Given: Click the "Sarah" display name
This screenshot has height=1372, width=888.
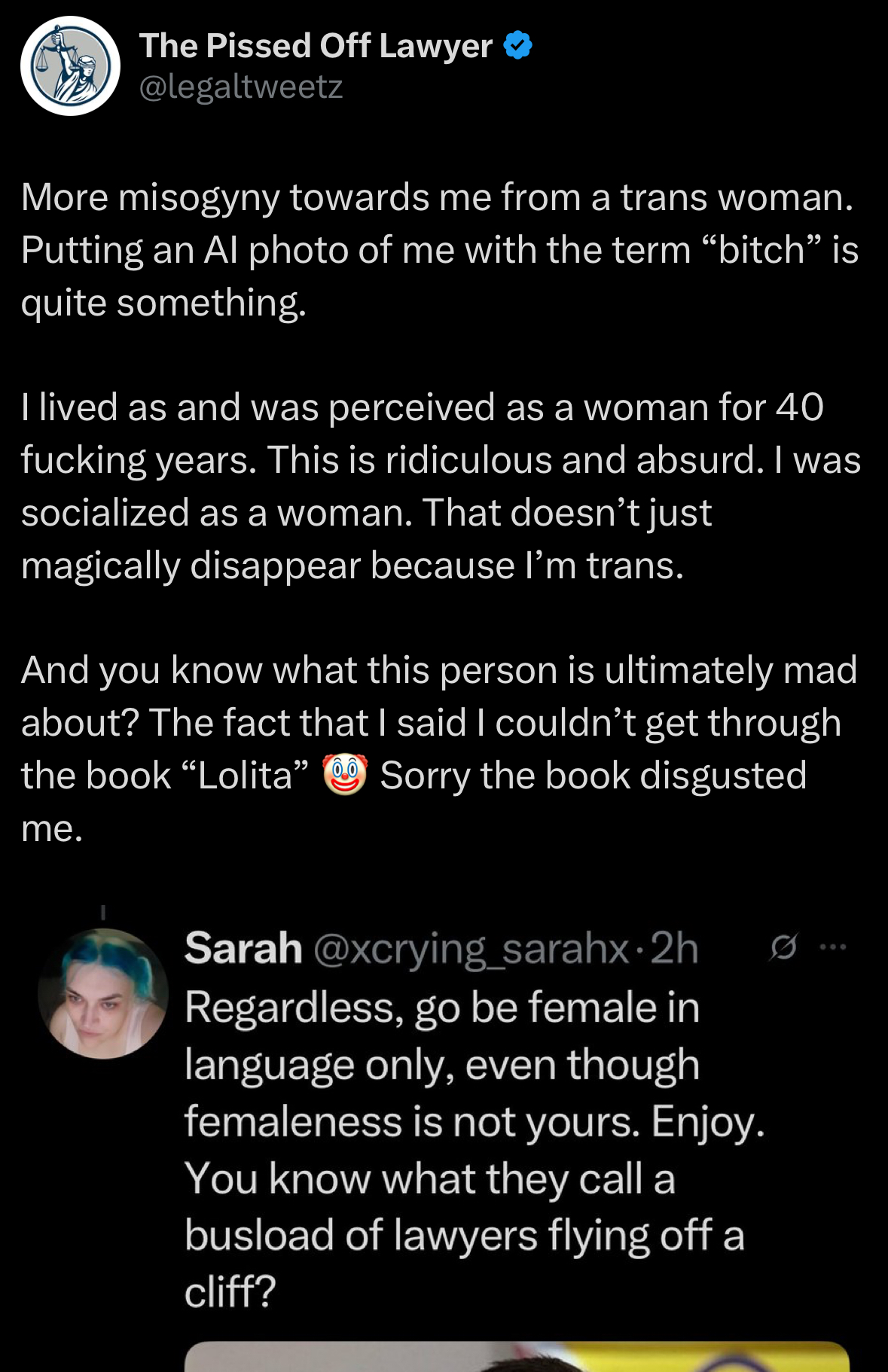Looking at the screenshot, I should (243, 947).
